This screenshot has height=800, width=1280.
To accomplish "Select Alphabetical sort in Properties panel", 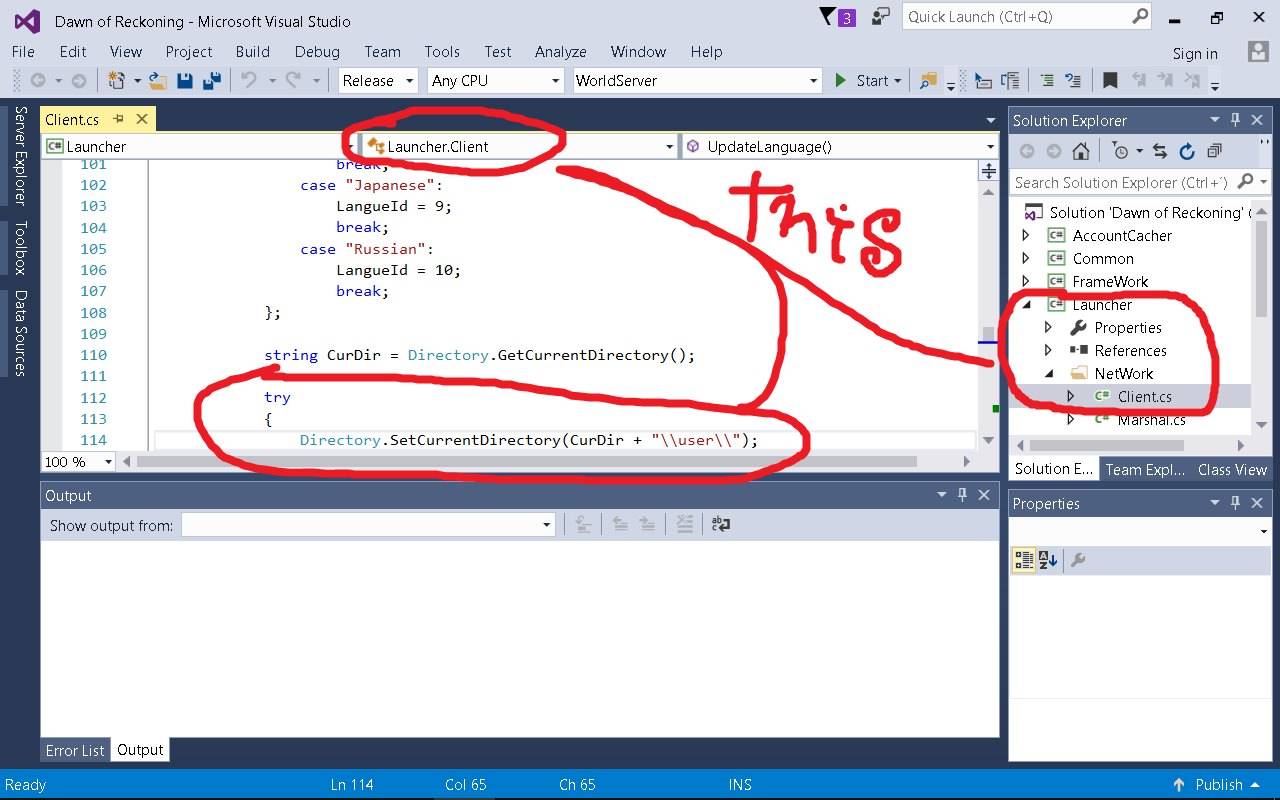I will tap(1048, 560).
